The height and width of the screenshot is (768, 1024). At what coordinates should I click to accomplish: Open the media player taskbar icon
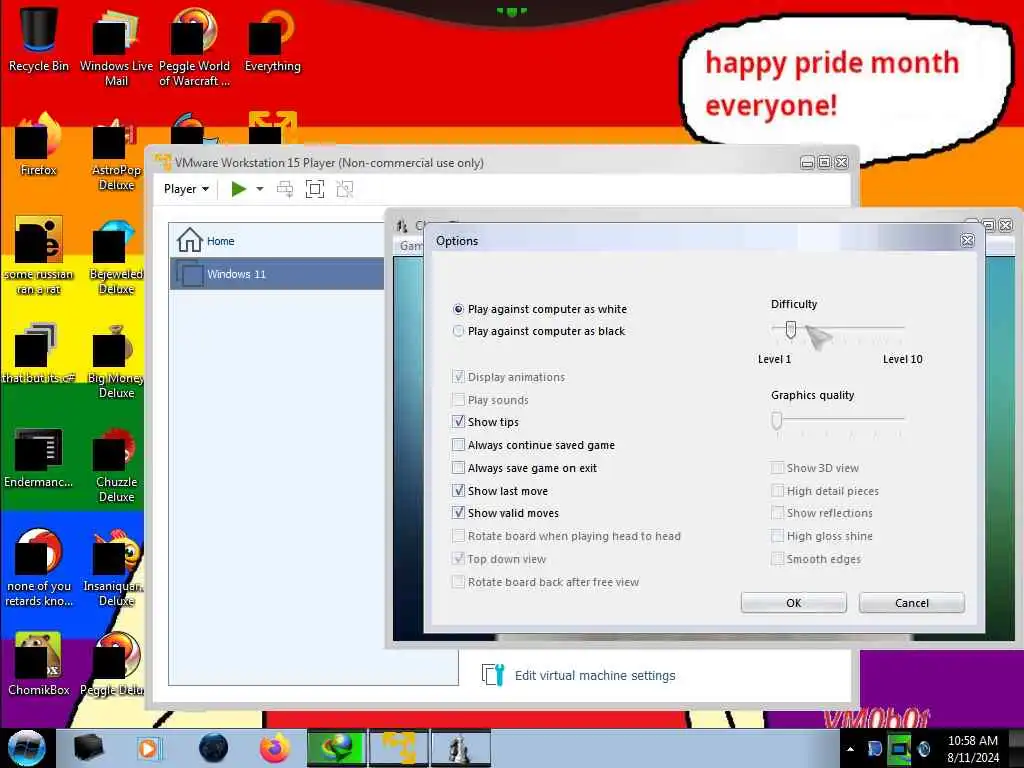148,748
